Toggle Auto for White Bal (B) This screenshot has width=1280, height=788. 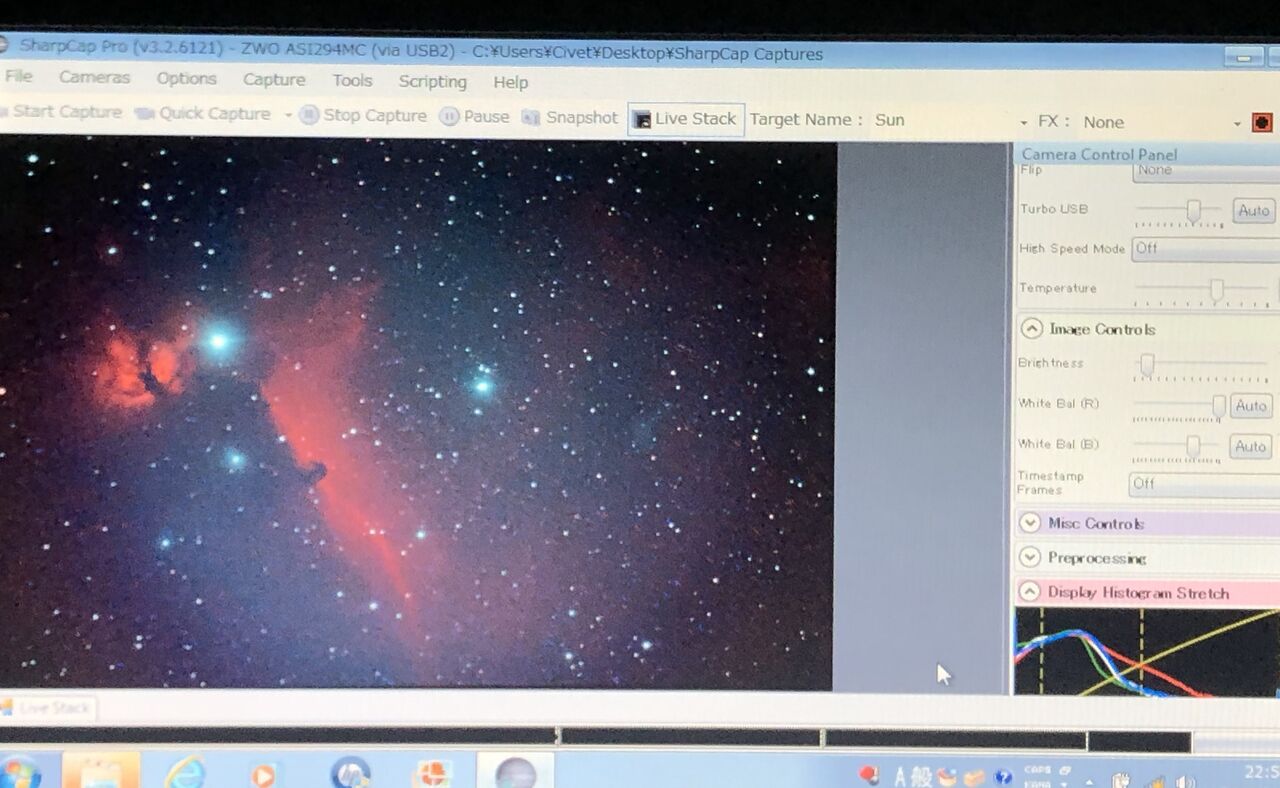coord(1250,446)
